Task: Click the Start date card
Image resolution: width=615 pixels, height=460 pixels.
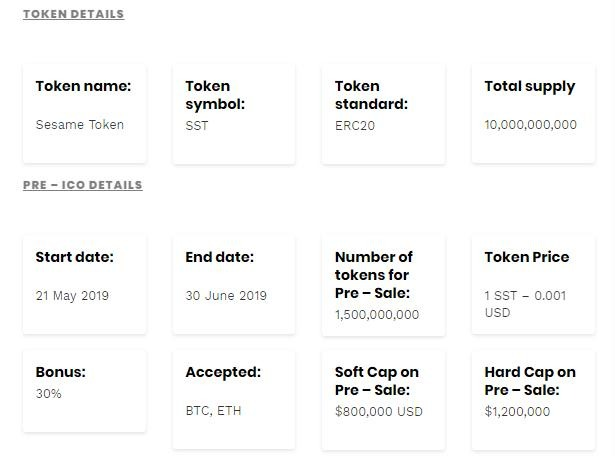Action: click(x=84, y=285)
